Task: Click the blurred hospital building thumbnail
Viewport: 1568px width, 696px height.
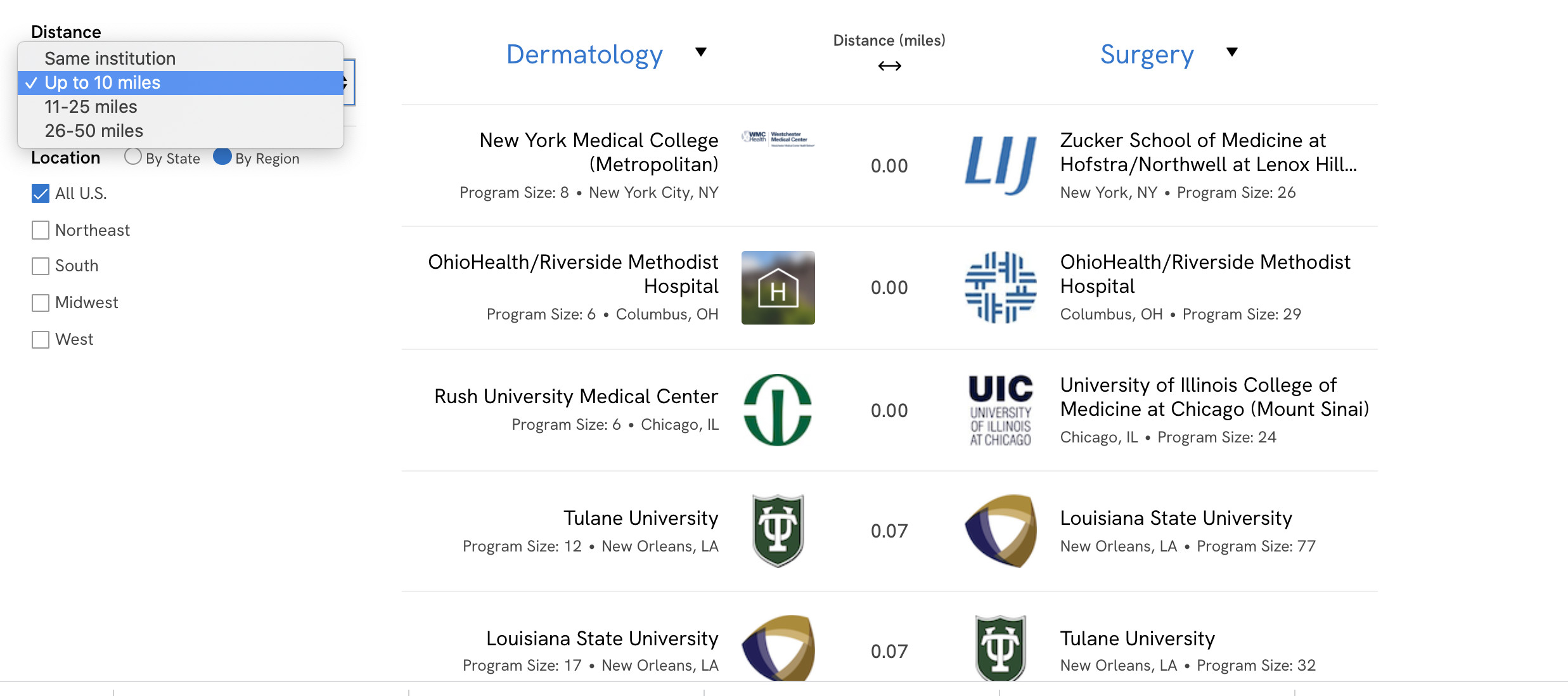Action: 777,287
